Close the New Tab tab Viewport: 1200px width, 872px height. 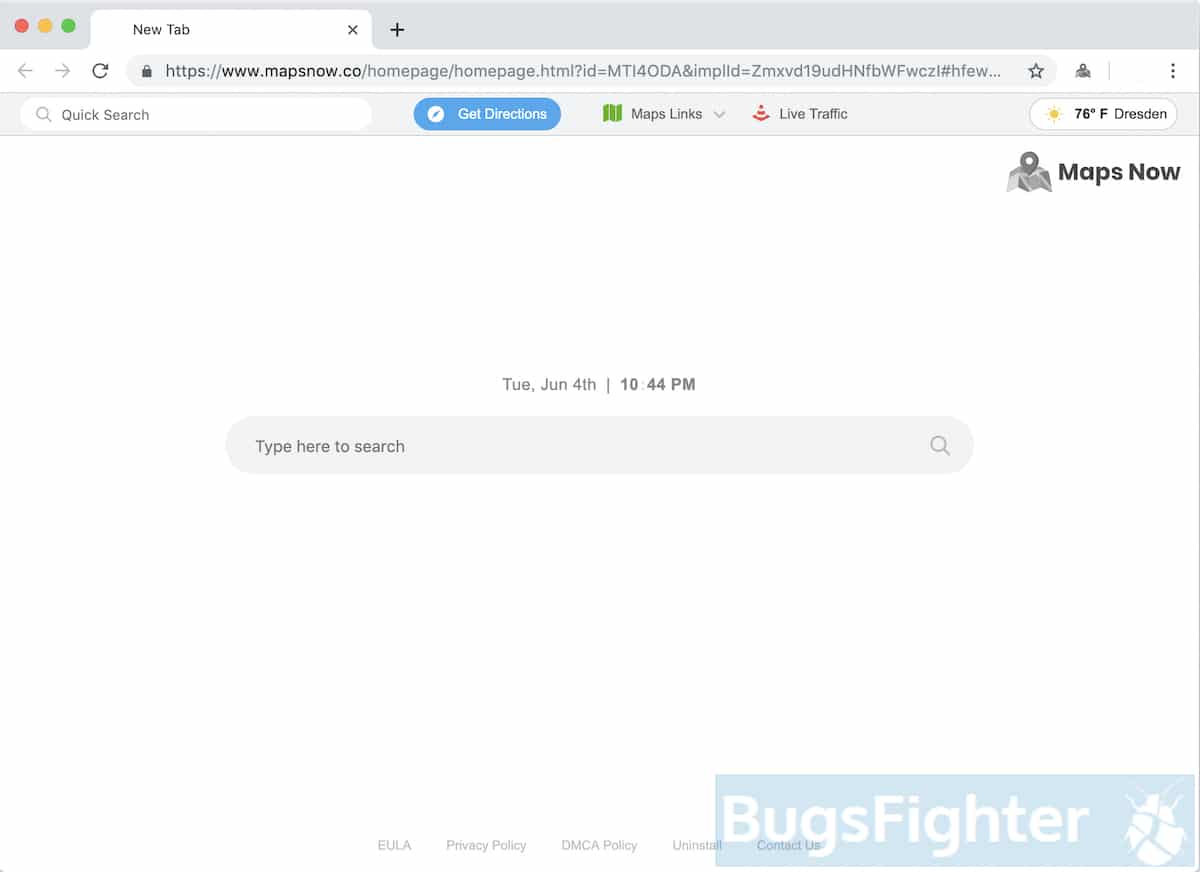pyautogui.click(x=353, y=30)
